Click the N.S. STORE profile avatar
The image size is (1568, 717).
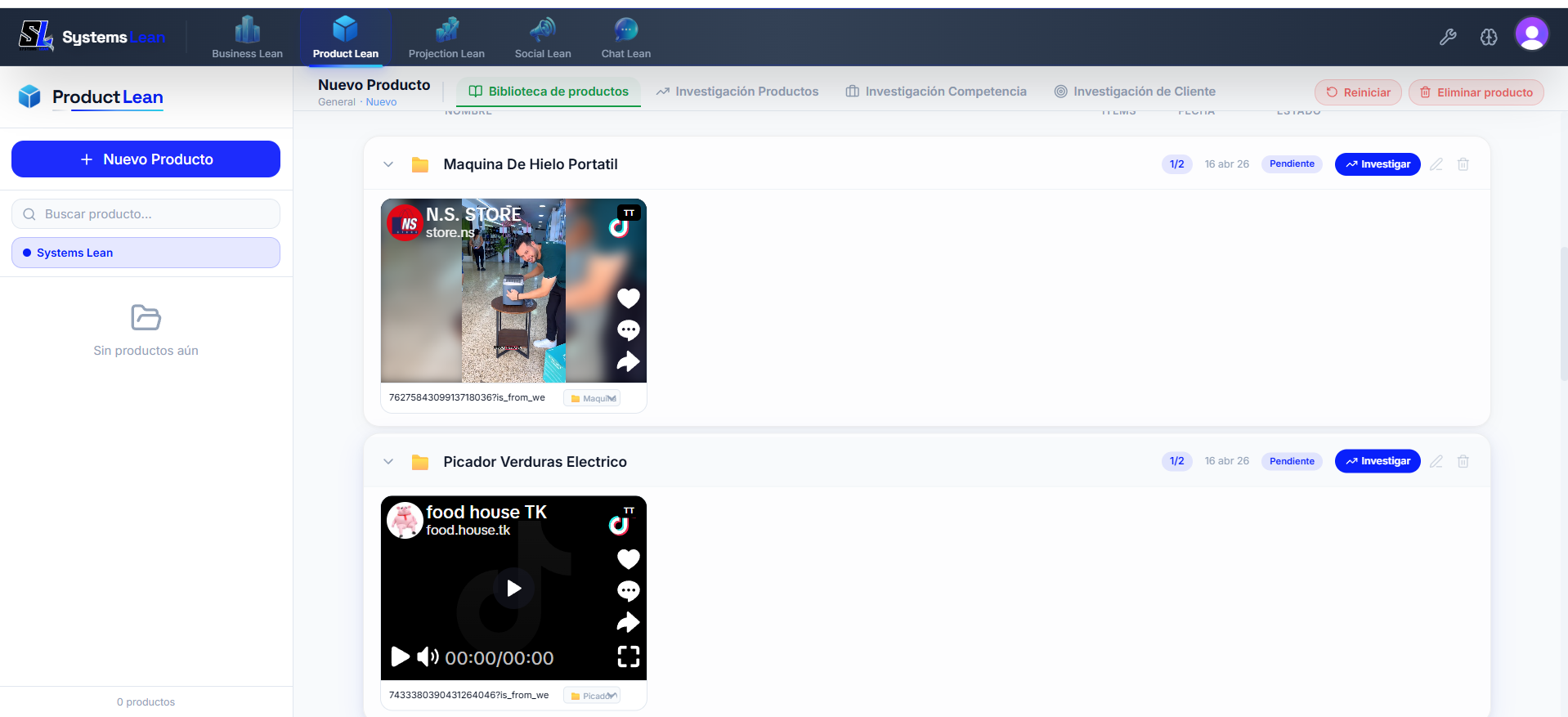pyautogui.click(x=405, y=223)
